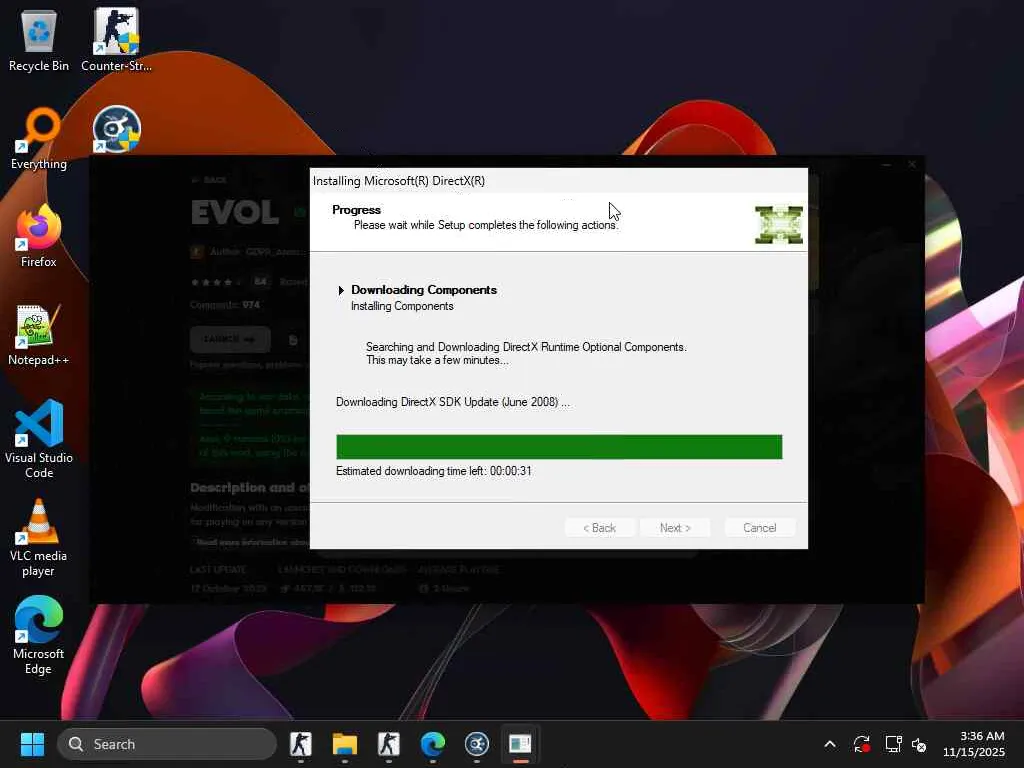Image resolution: width=1024 pixels, height=768 pixels.
Task: Click the disabled Back button
Action: (x=600, y=528)
